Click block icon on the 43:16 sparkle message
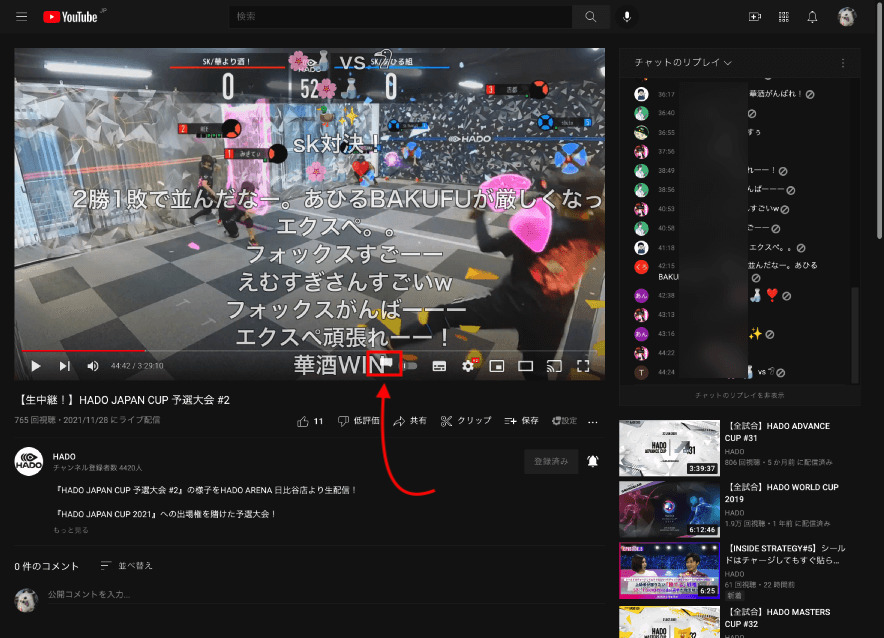 coord(770,335)
